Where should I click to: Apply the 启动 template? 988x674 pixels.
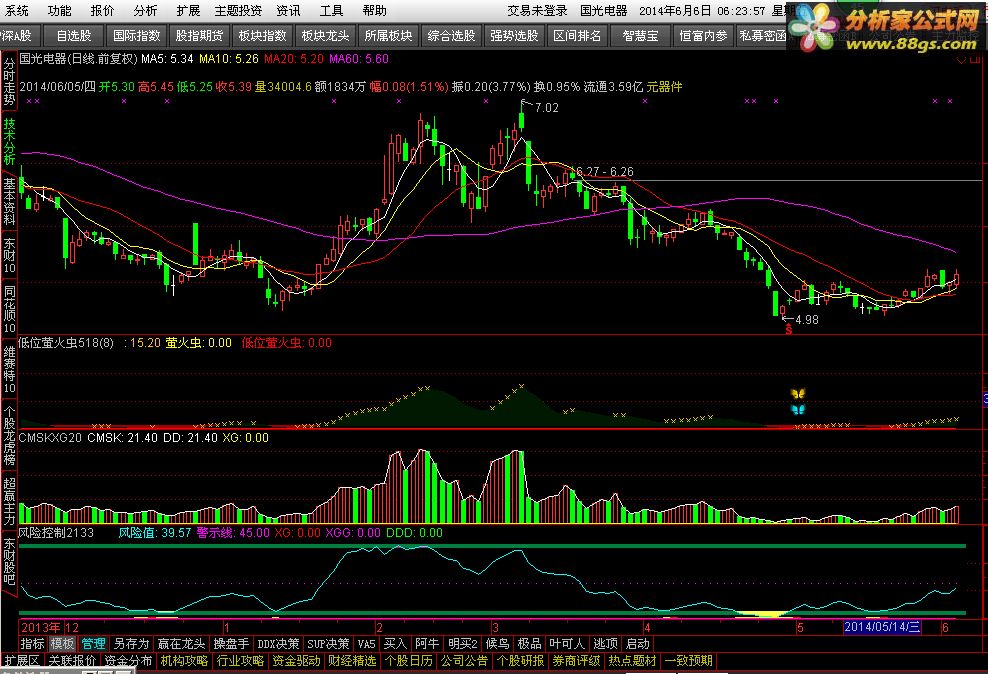click(637, 644)
